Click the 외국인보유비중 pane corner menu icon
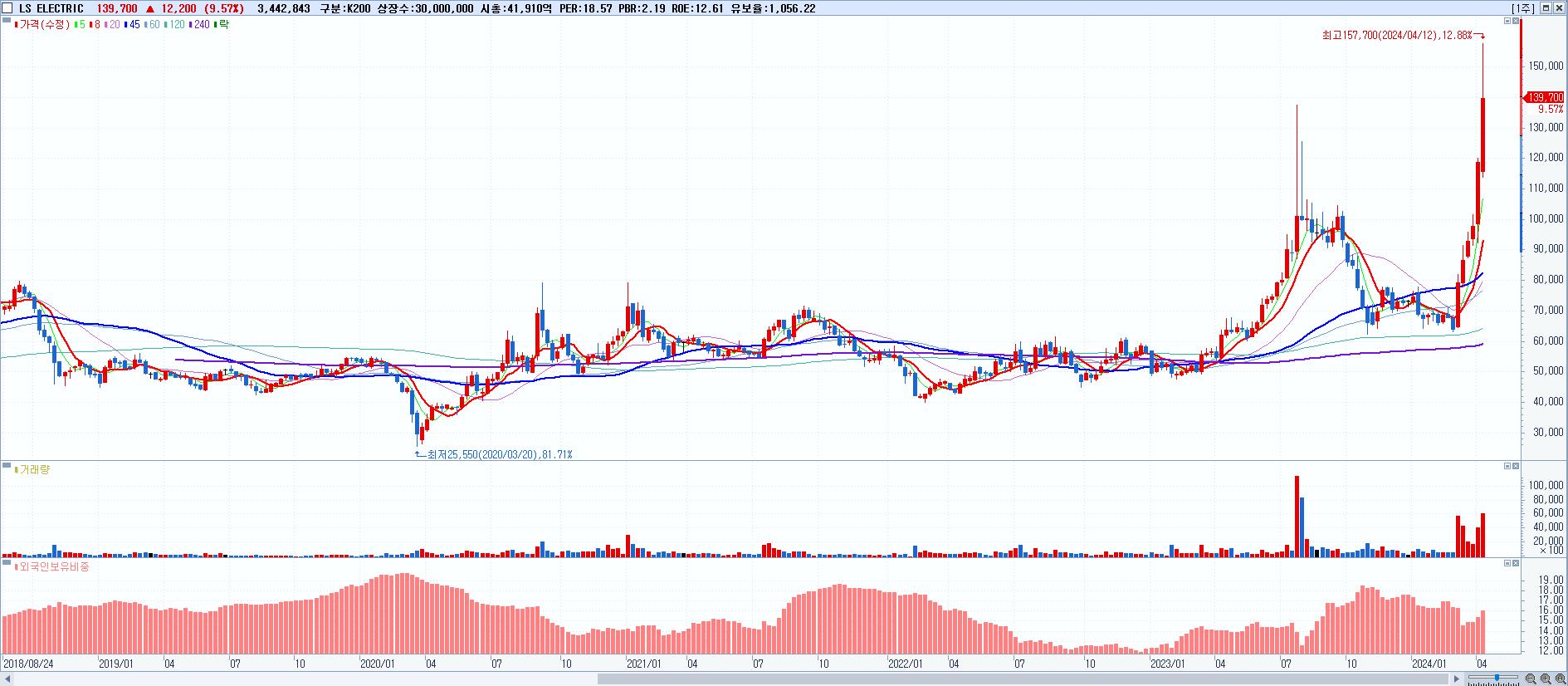 [6, 562]
